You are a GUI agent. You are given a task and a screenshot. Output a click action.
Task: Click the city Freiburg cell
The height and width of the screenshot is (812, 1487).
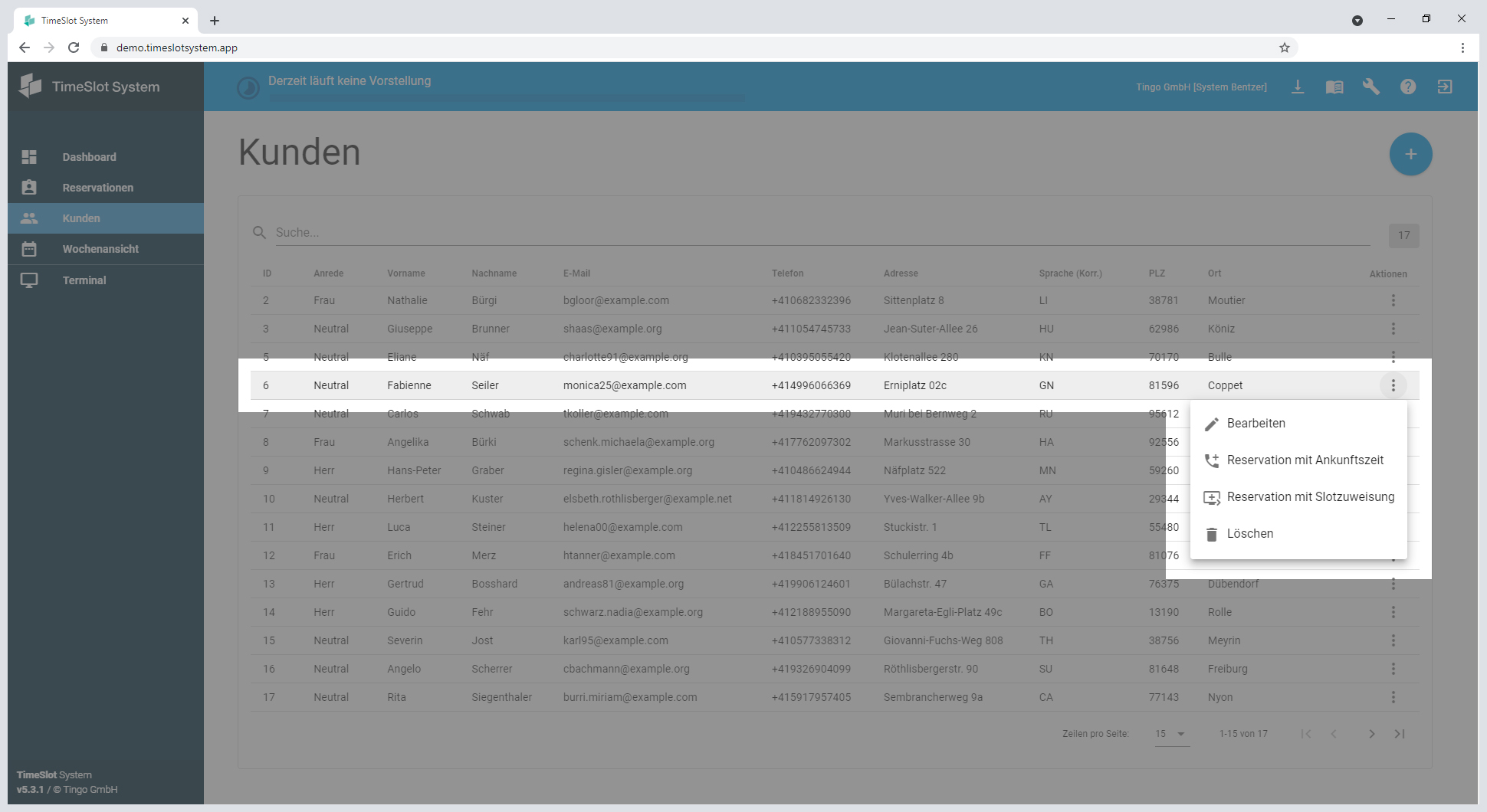tap(1228, 669)
